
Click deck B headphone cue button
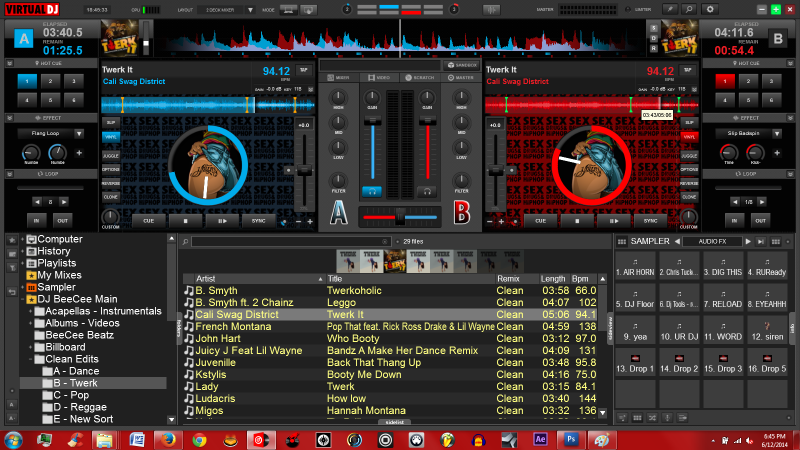[427, 192]
